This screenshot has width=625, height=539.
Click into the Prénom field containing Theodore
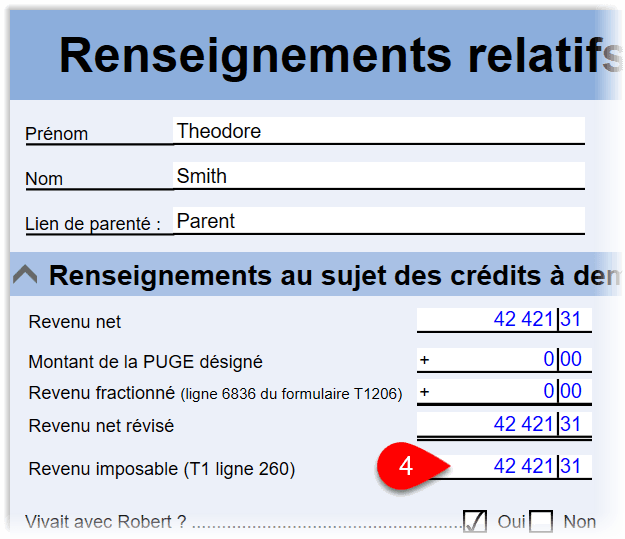click(378, 131)
